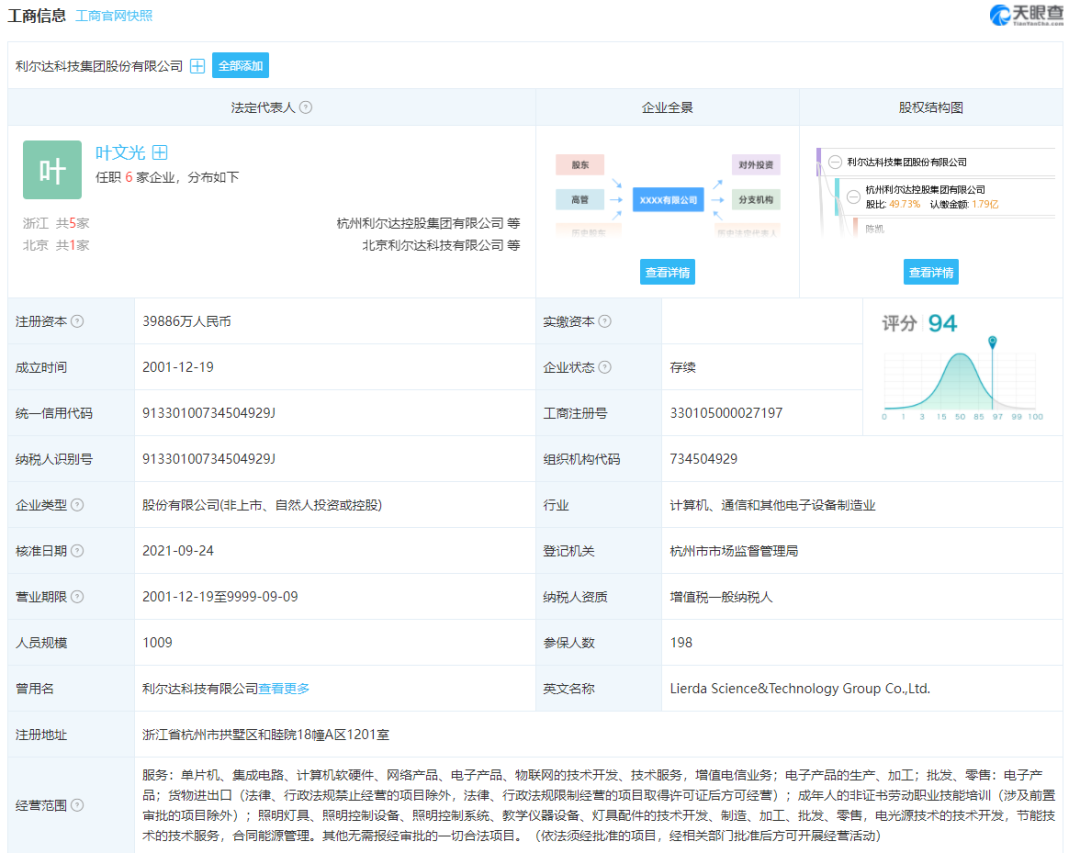Screen dimensions: 1080x853
Task: Click the score marker on rating chart
Action: click(993, 342)
